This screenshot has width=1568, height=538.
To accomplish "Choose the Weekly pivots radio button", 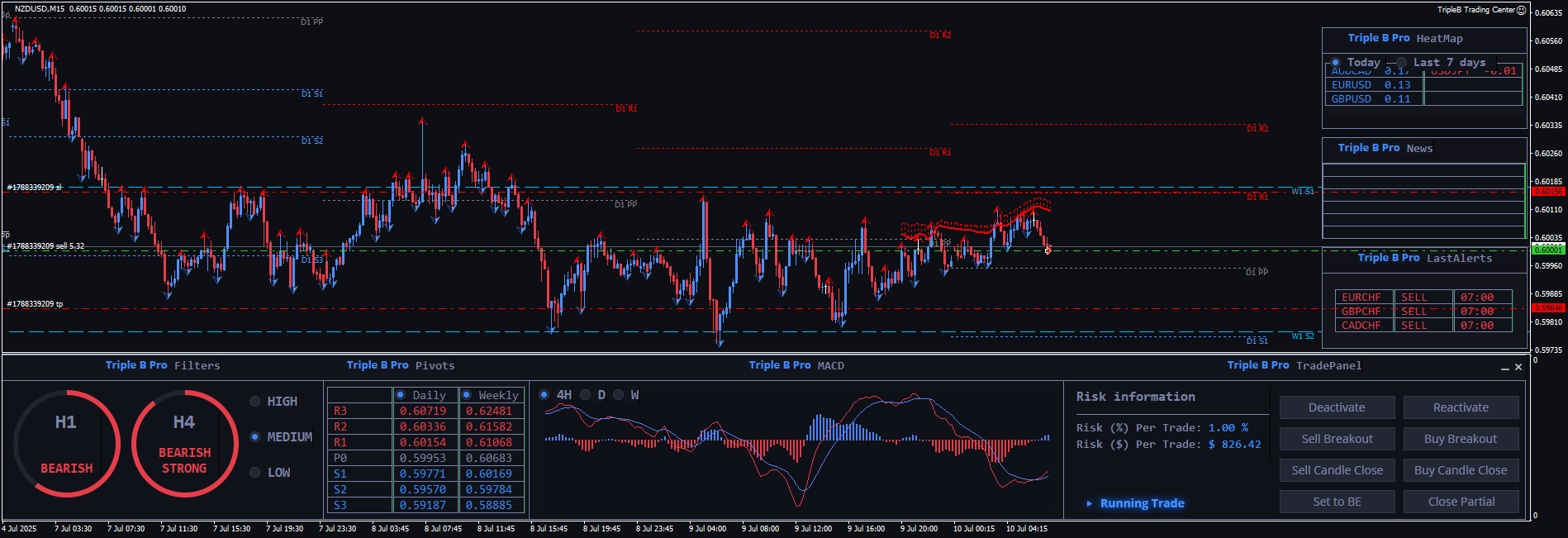I will (467, 395).
